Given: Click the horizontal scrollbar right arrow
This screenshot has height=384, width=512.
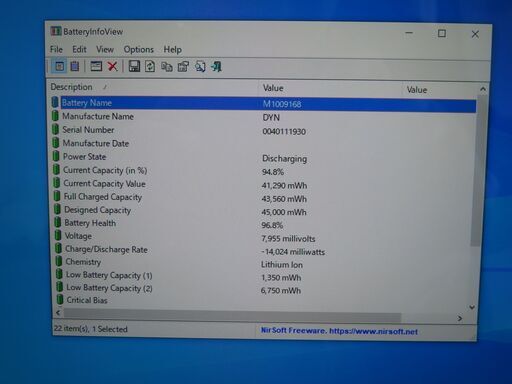Looking at the screenshot, I should 460,318.
